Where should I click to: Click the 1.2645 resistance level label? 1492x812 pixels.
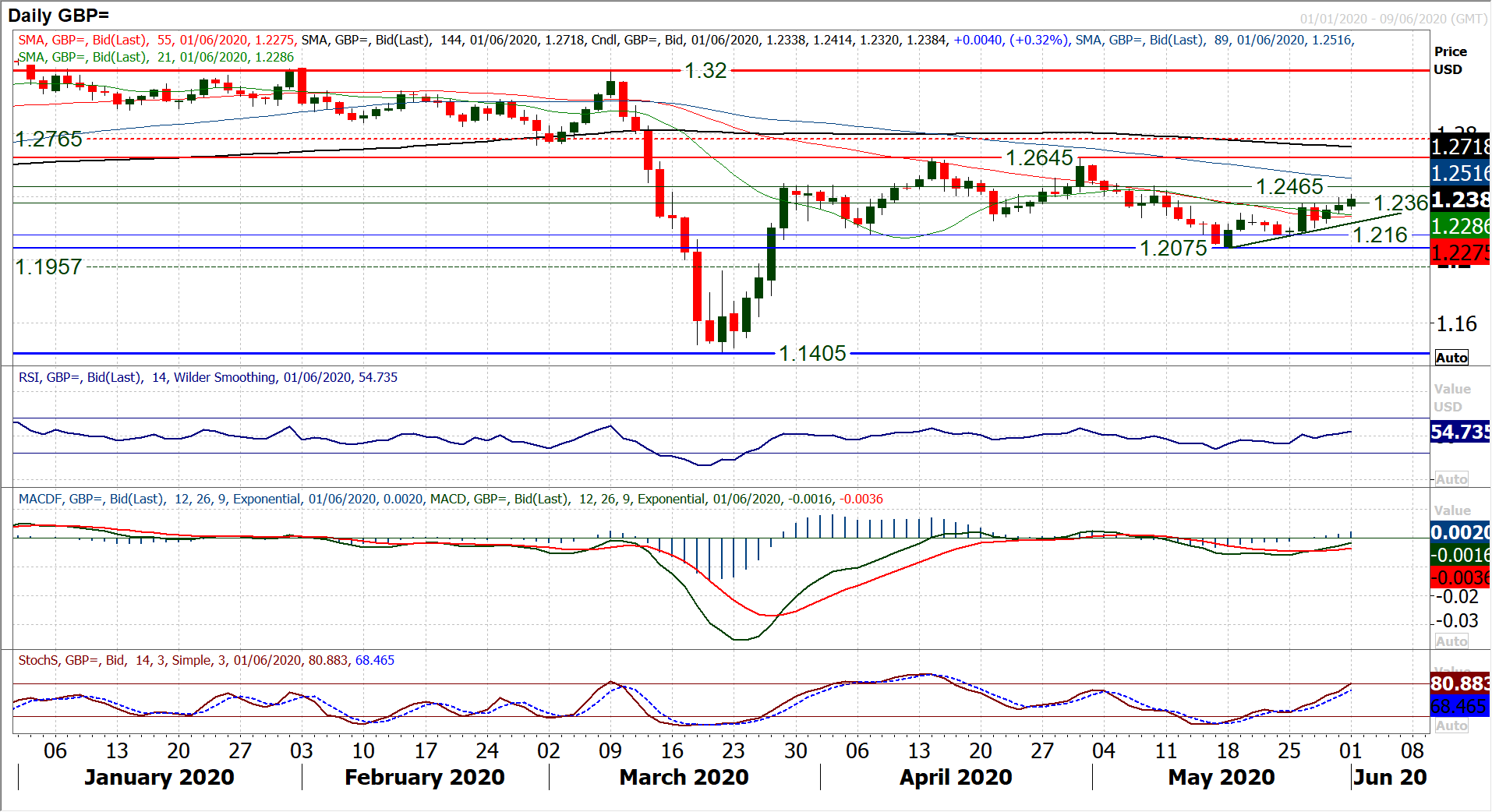point(1039,158)
